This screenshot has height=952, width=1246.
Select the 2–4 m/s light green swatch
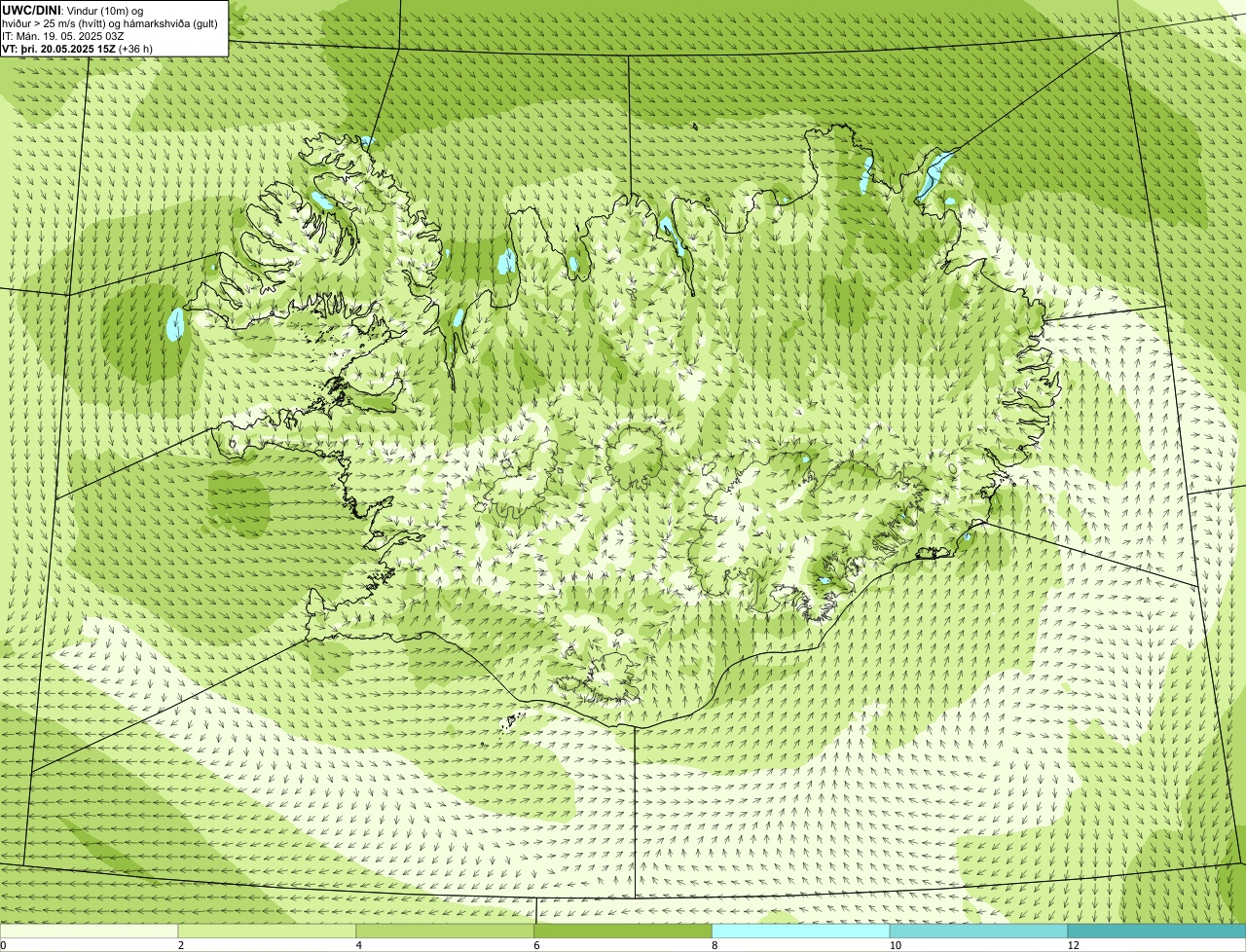coord(267,931)
